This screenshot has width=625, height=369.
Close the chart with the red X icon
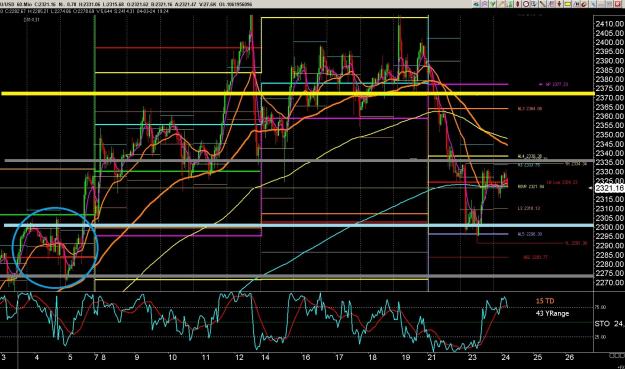617,4
